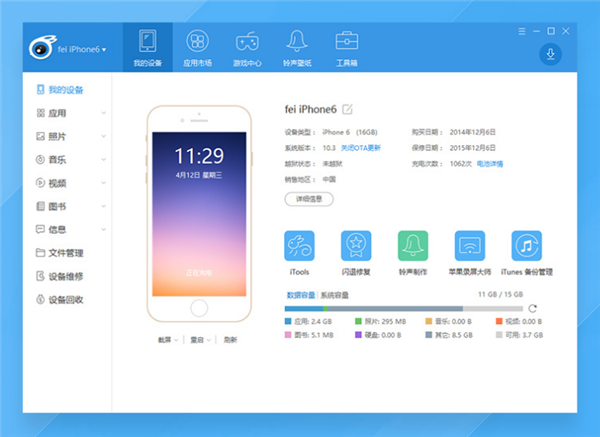The width and height of the screenshot is (600, 437).
Task: Click the purple 硬盘 0.00 B swatch
Action: click(358, 335)
